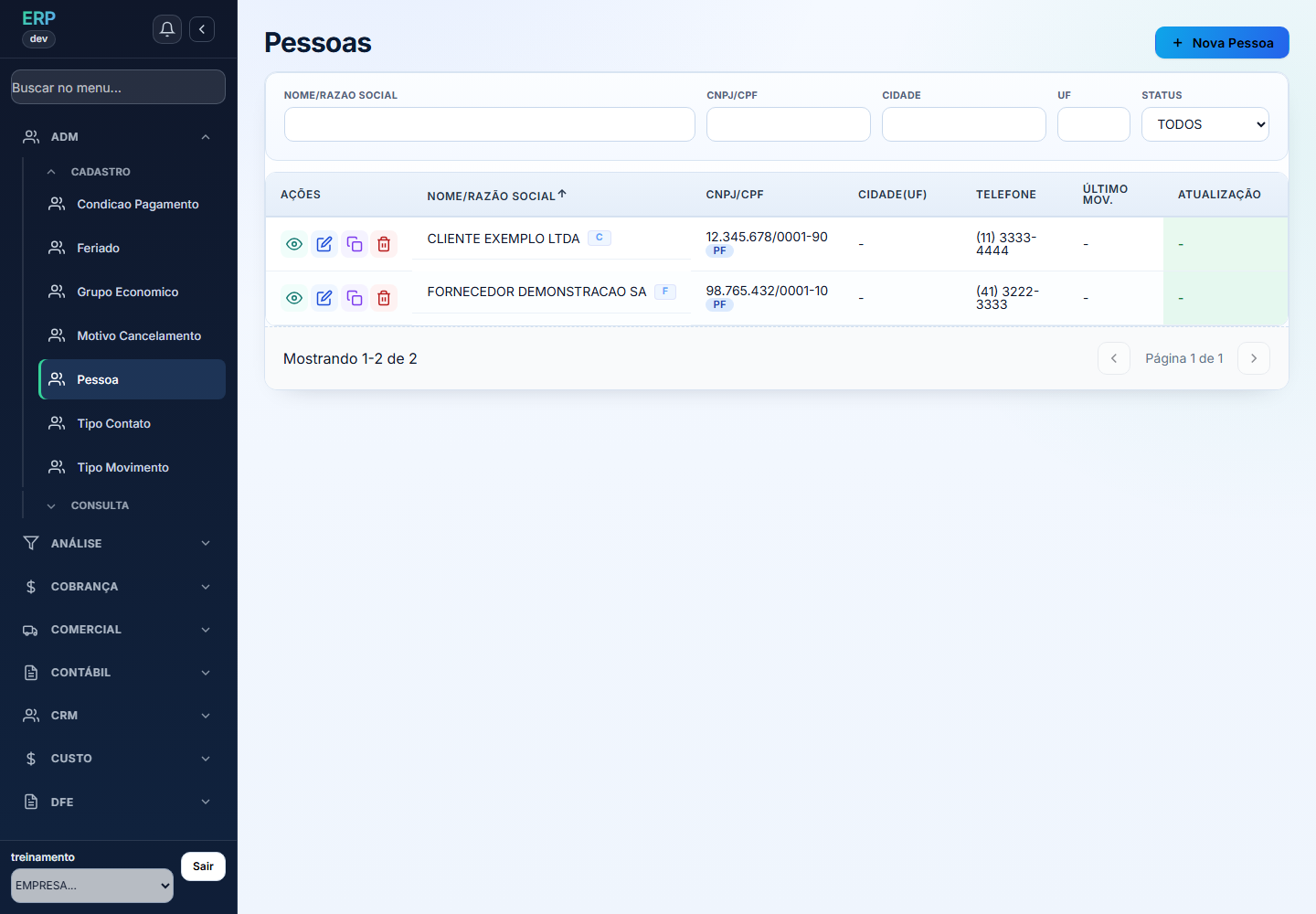Screen dimensions: 1316x914
Task: Click the PF tag under 98.765.432/0001-10
Action: click(x=720, y=304)
